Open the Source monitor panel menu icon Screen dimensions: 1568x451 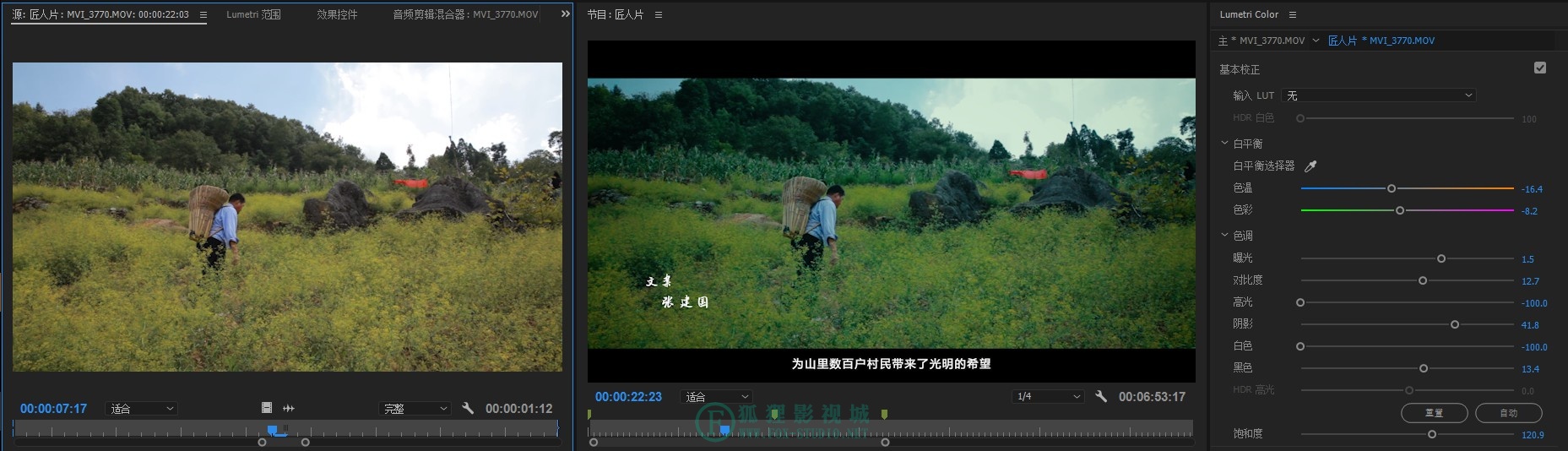pyautogui.click(x=203, y=14)
